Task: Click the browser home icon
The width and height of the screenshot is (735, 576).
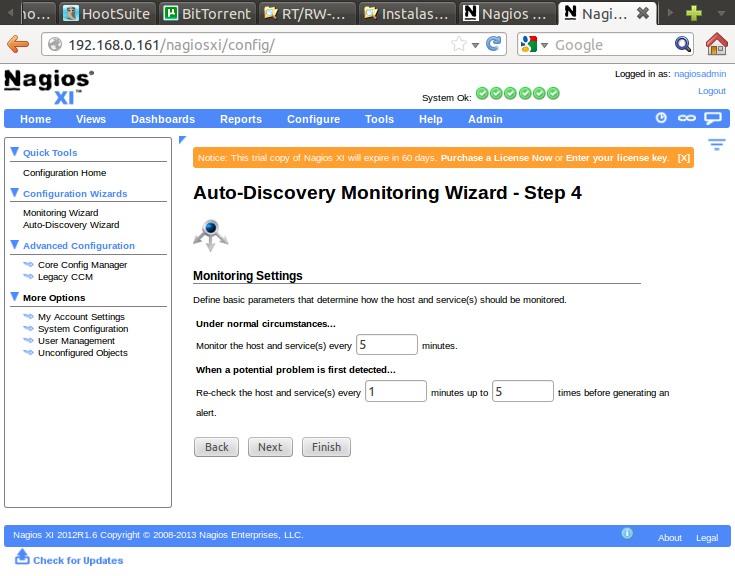Action: (x=716, y=44)
